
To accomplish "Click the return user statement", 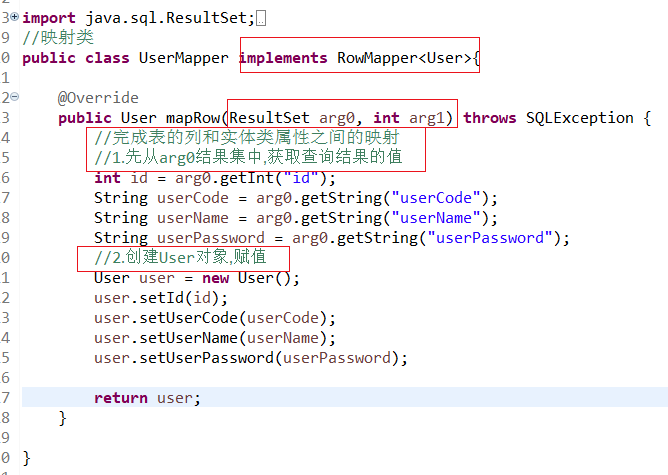I will [x=147, y=398].
